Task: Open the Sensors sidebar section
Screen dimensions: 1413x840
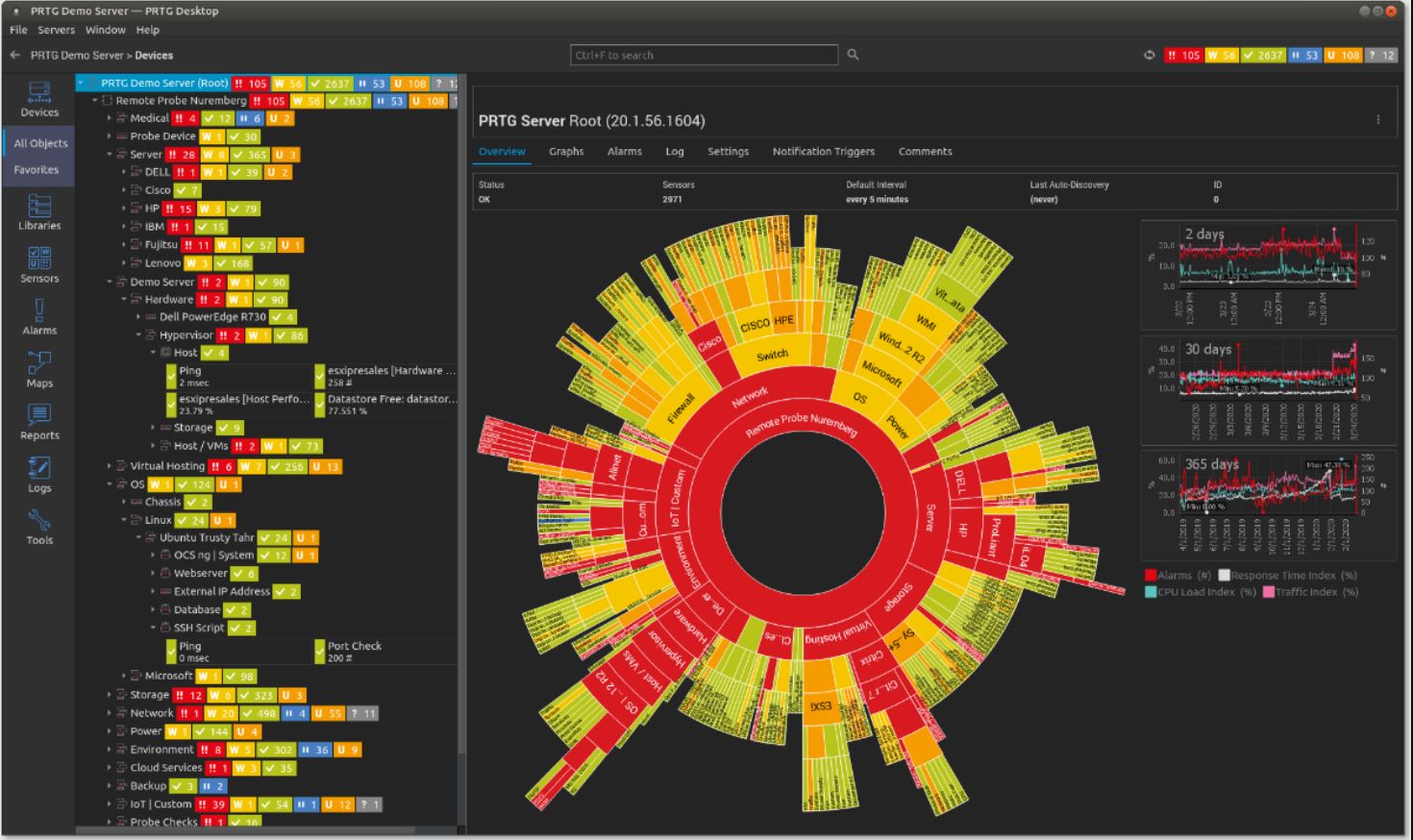Action: point(39,265)
